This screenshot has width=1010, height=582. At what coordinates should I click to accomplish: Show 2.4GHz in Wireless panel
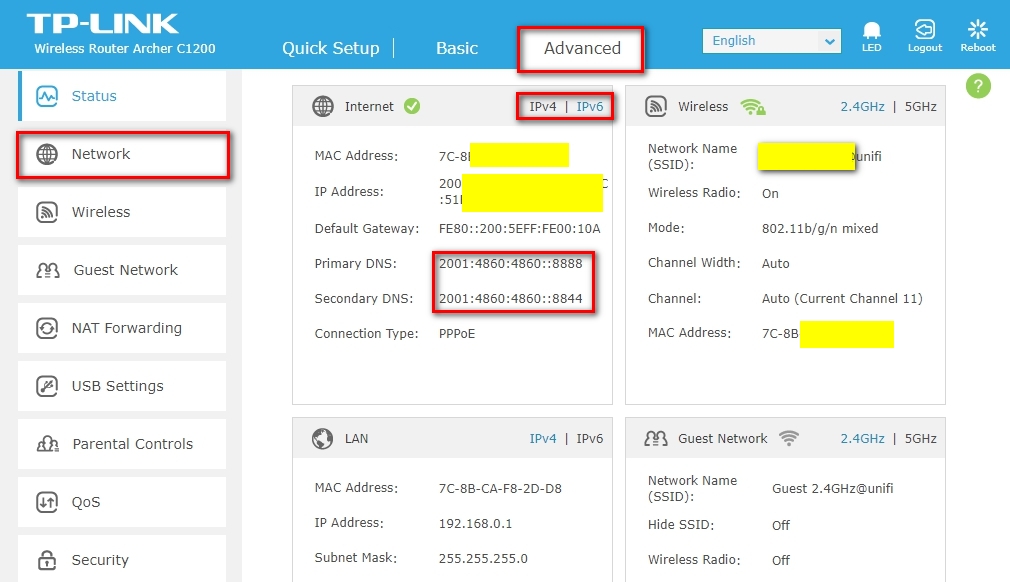coord(862,107)
